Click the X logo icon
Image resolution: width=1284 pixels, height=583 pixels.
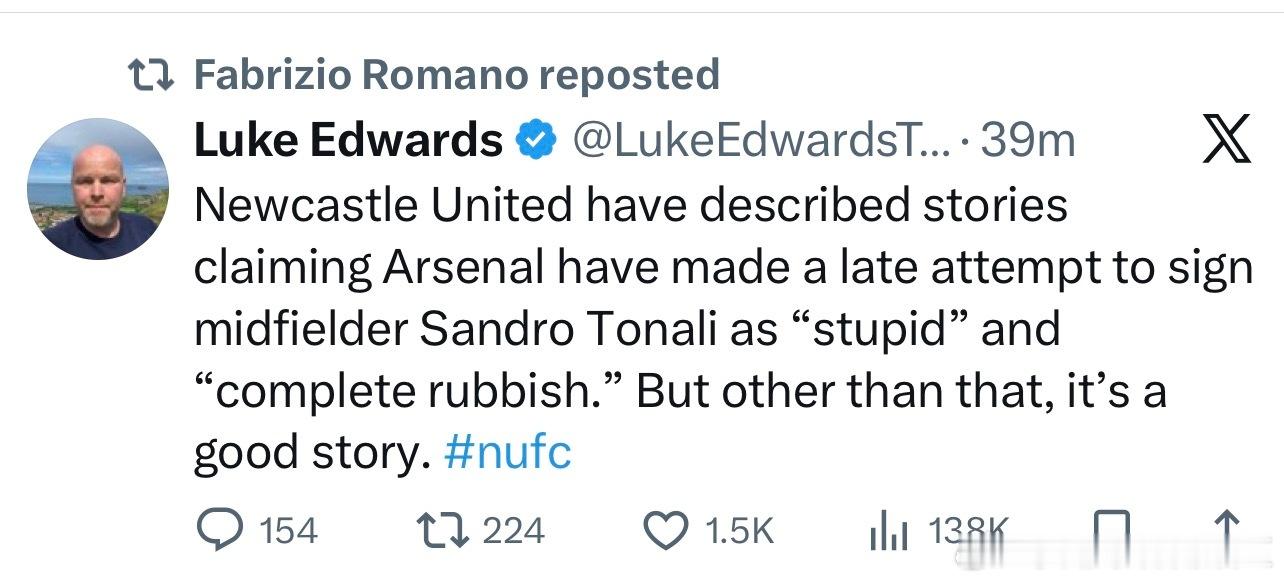point(1224,140)
